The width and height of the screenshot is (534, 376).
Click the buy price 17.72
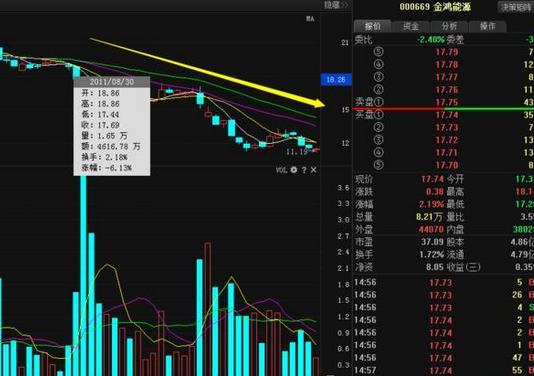coord(447,140)
